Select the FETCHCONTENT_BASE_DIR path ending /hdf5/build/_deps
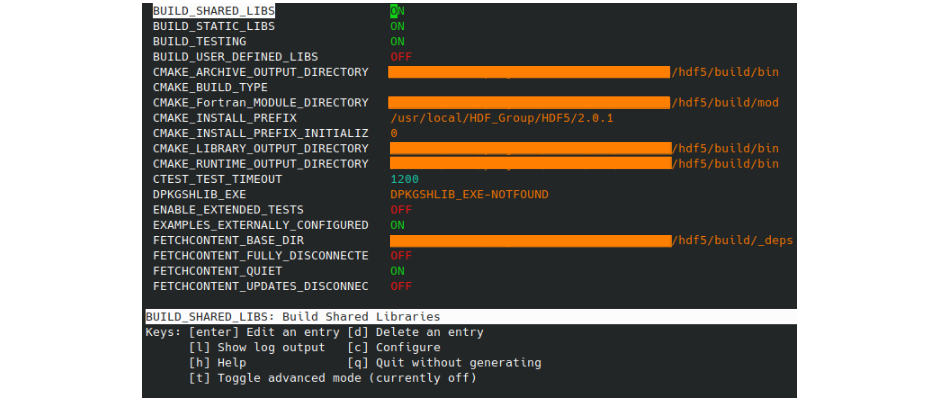Image resolution: width=939 pixels, height=401 pixels. [590, 240]
